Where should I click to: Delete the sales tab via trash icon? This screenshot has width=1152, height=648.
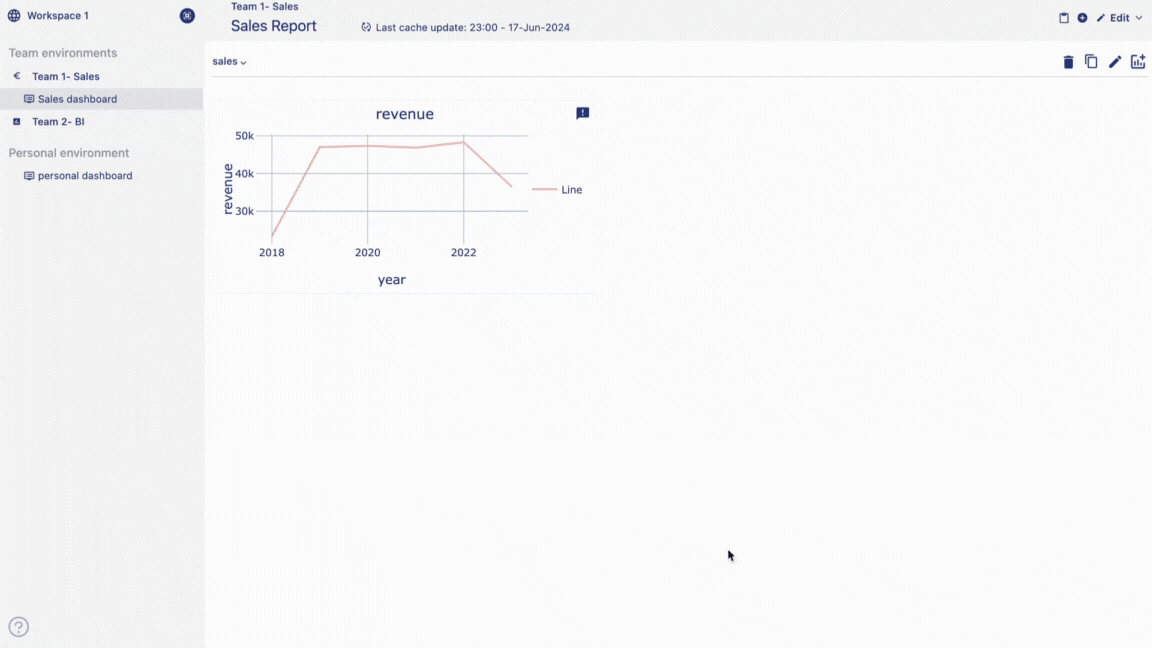1068,62
